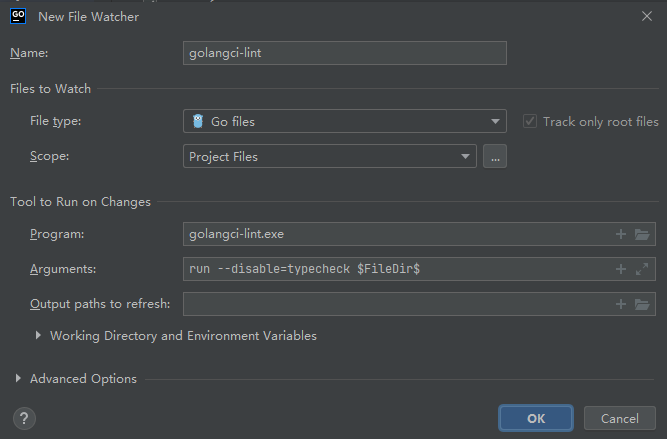Expand the Arguments field editor
Viewport: 667px width, 439px height.
(x=642, y=269)
